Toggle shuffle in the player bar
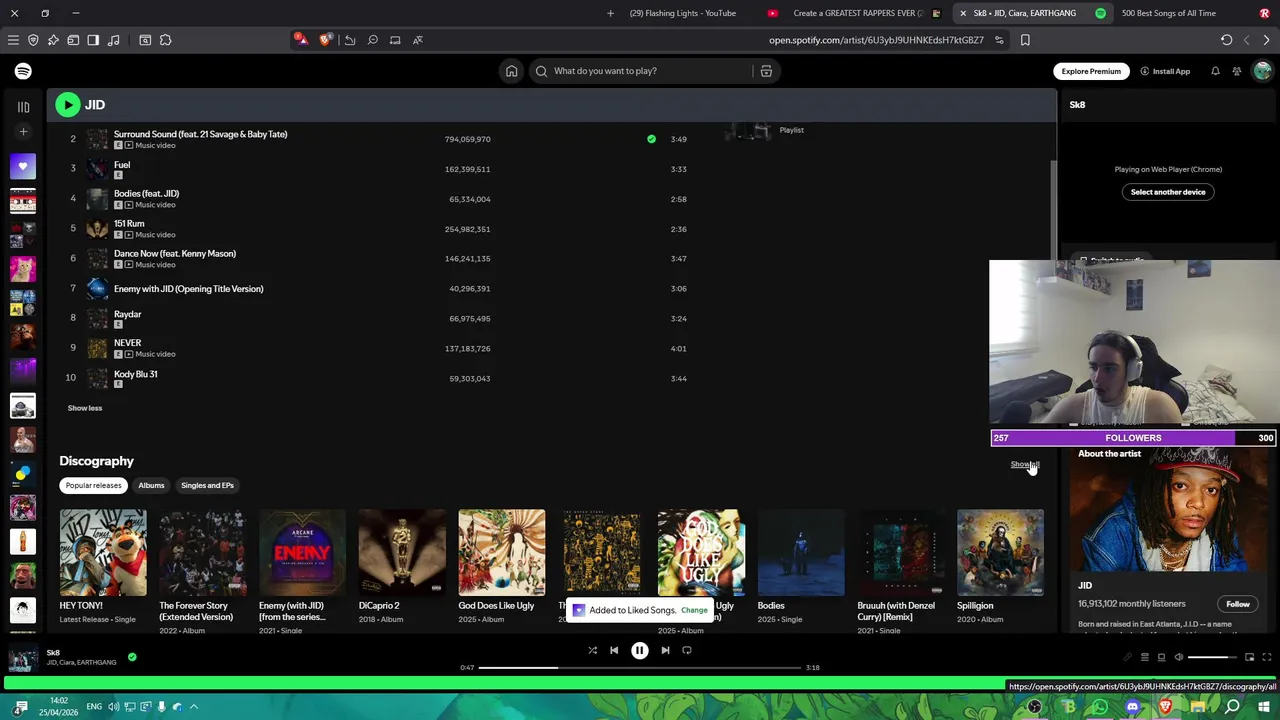The width and height of the screenshot is (1280, 720). click(592, 650)
